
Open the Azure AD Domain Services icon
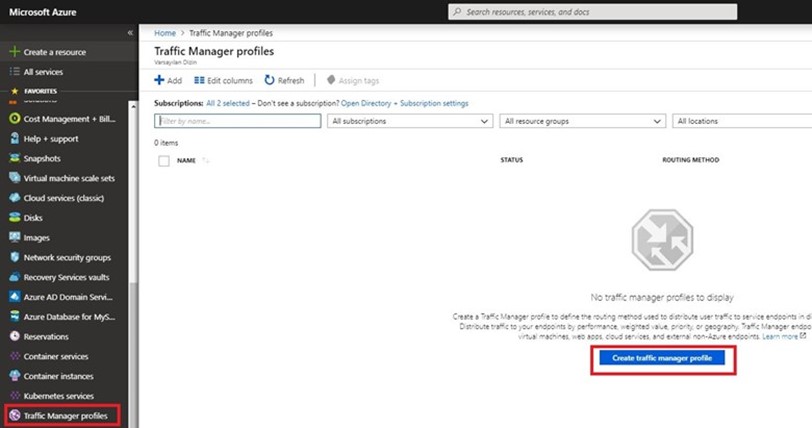14,297
